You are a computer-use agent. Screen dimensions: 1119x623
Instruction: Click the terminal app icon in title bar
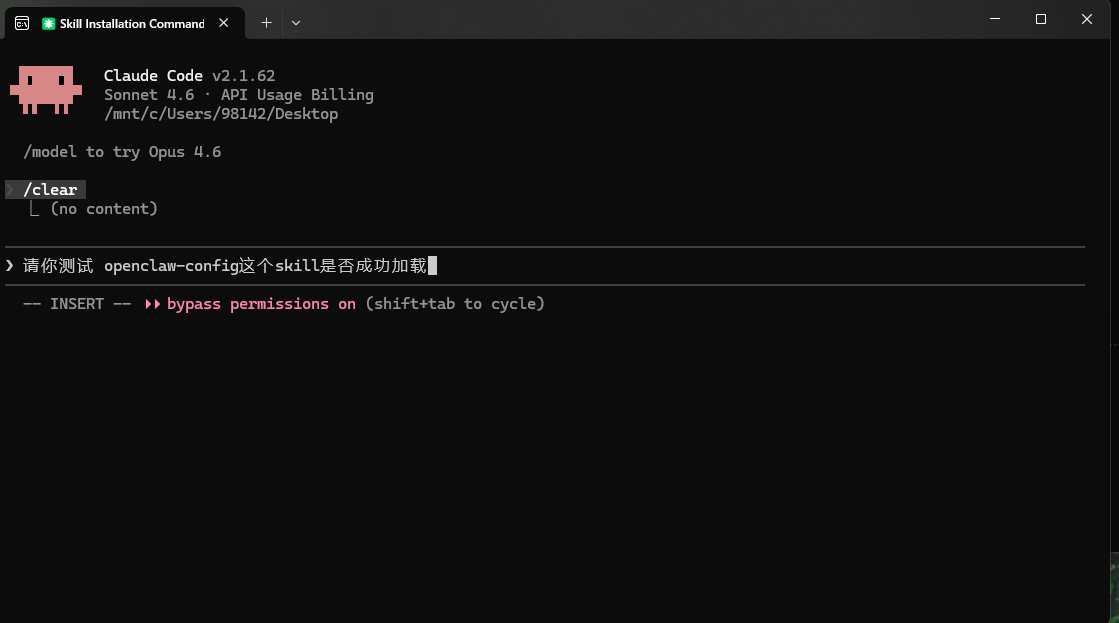coord(21,23)
